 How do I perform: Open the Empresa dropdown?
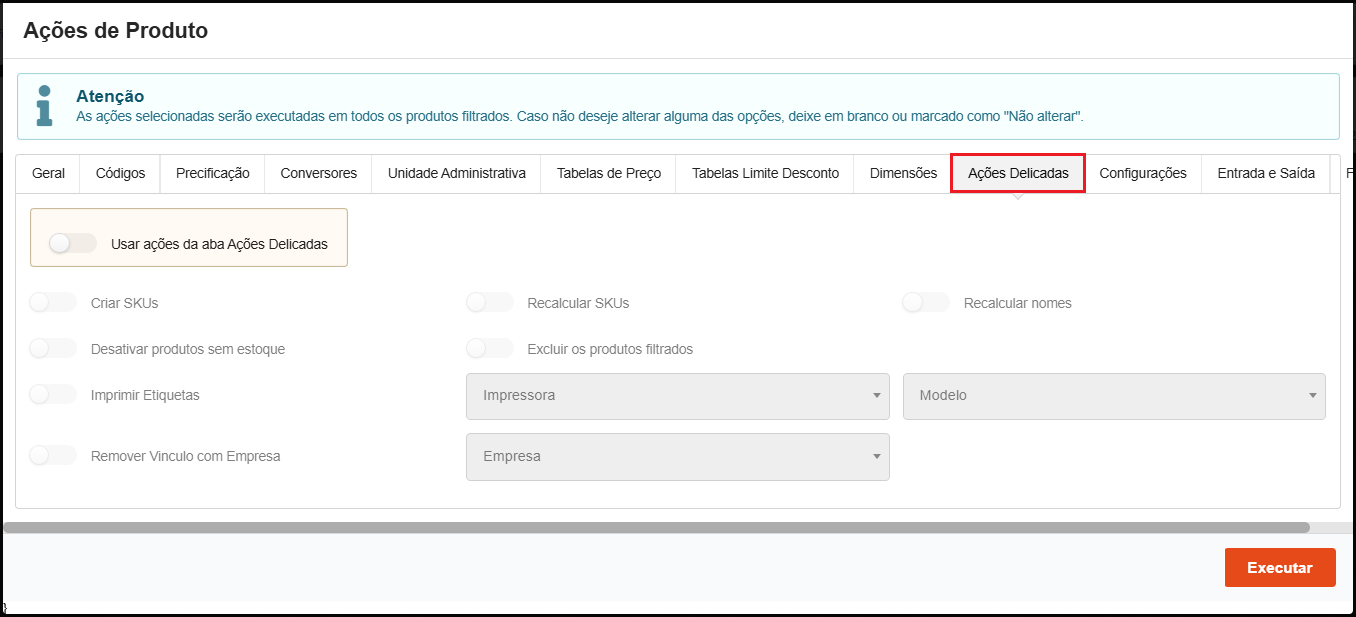click(677, 456)
